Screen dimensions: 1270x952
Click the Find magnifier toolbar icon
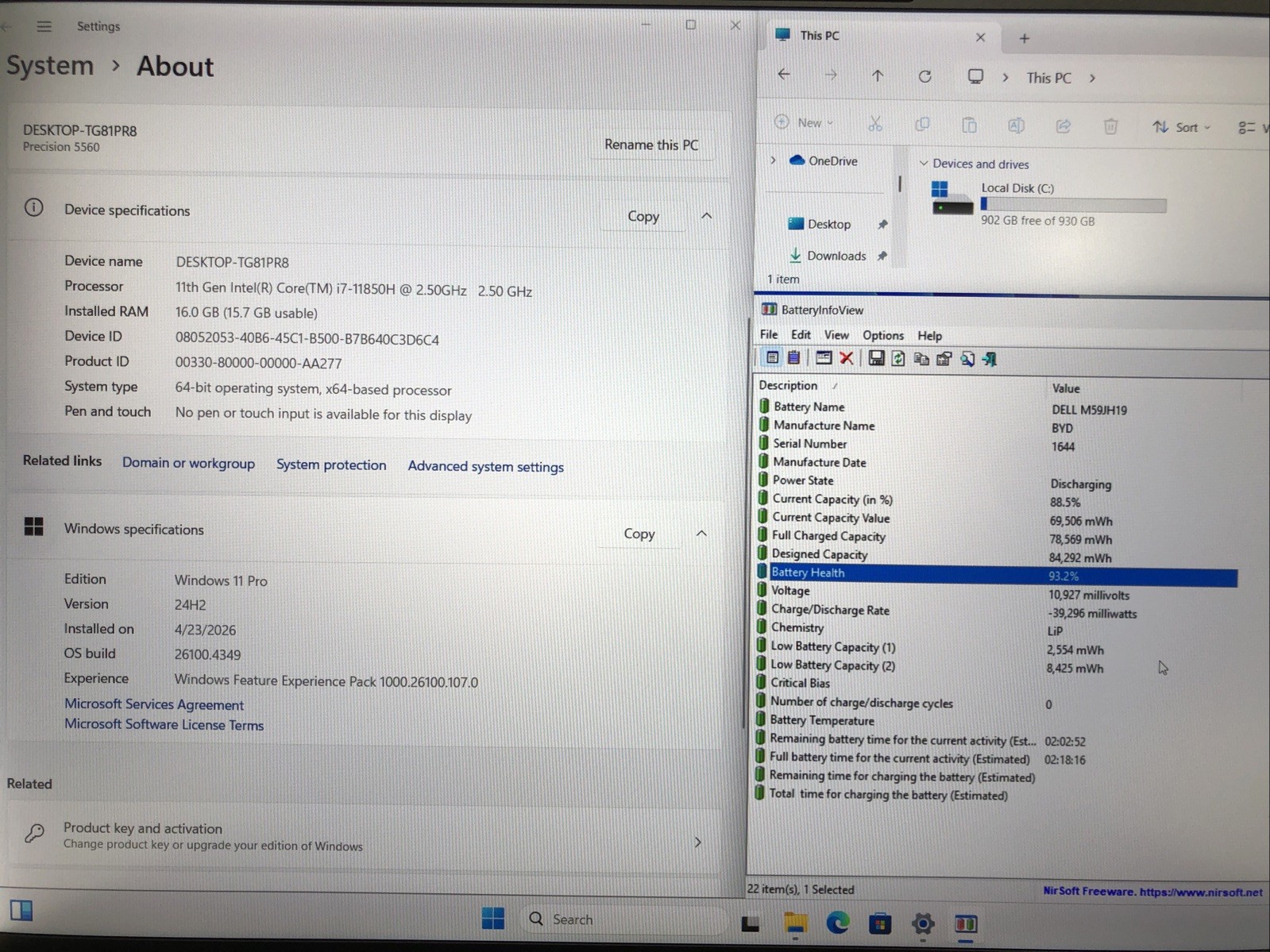[967, 360]
